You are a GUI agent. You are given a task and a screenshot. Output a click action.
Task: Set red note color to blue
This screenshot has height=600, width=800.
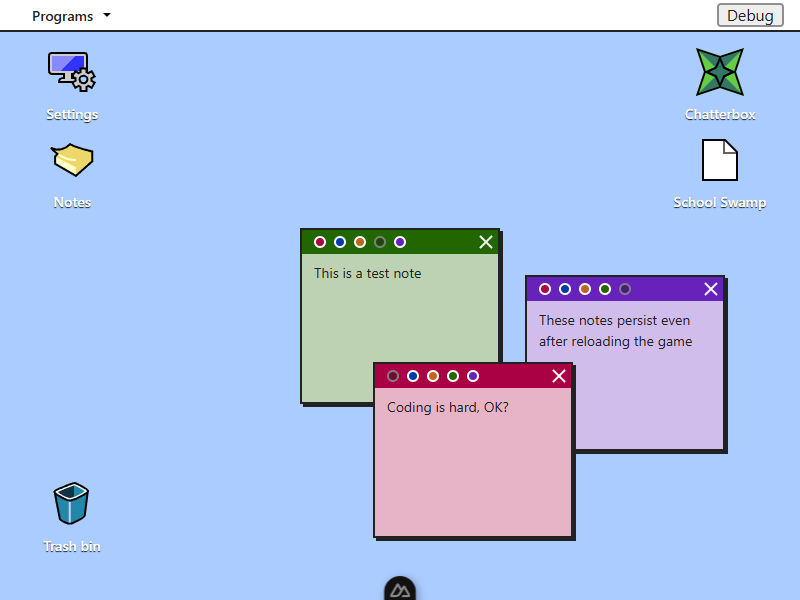coord(413,376)
